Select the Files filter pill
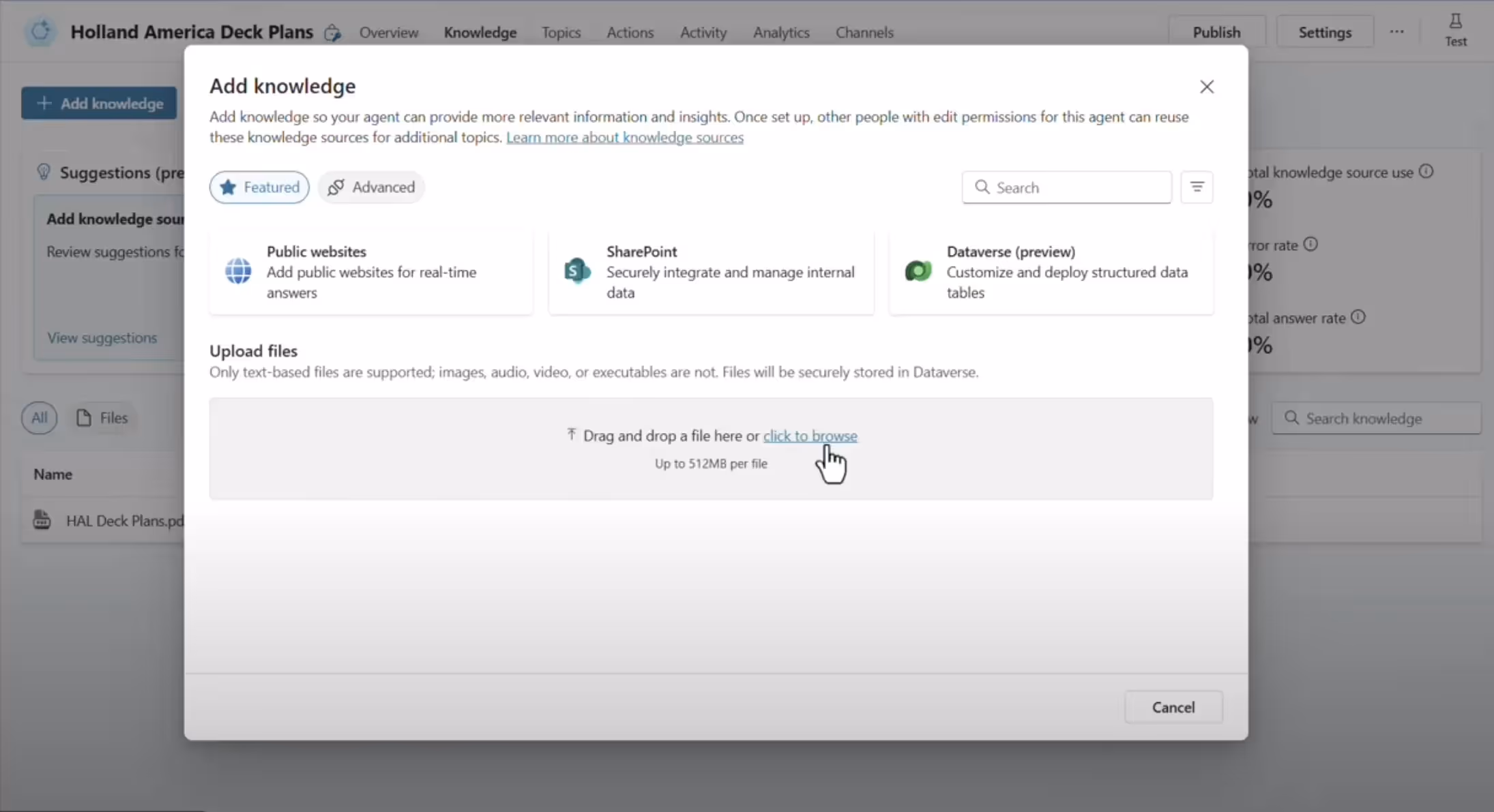Viewport: 1494px width, 812px height. coord(102,418)
